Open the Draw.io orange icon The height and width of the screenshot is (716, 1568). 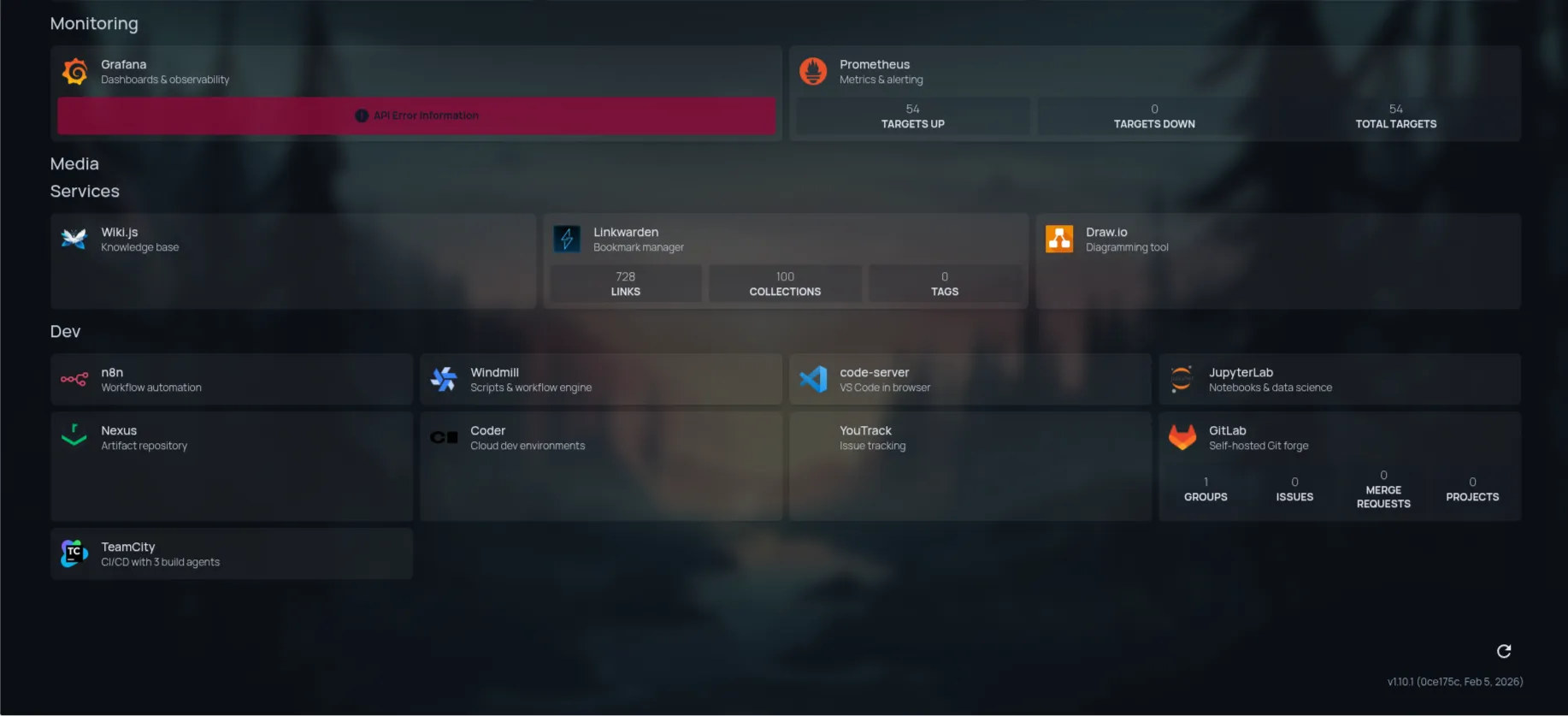[x=1059, y=239]
